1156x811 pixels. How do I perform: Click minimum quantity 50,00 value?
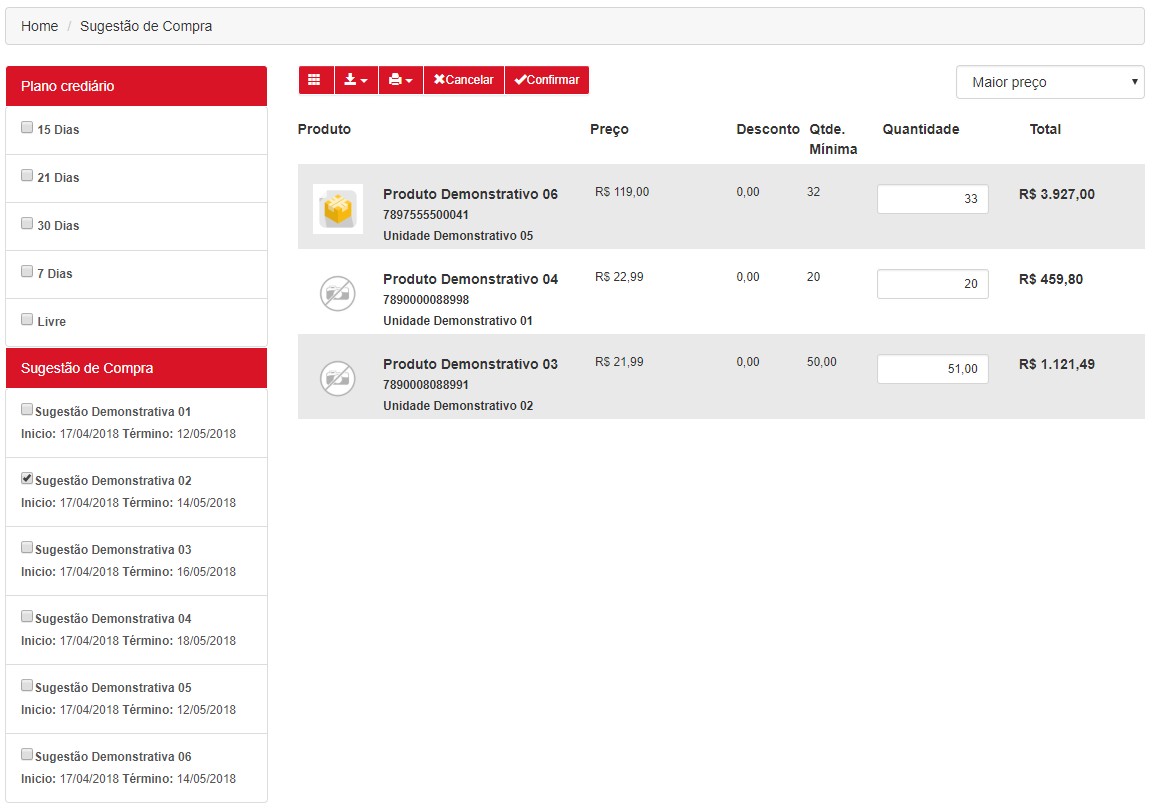(821, 361)
